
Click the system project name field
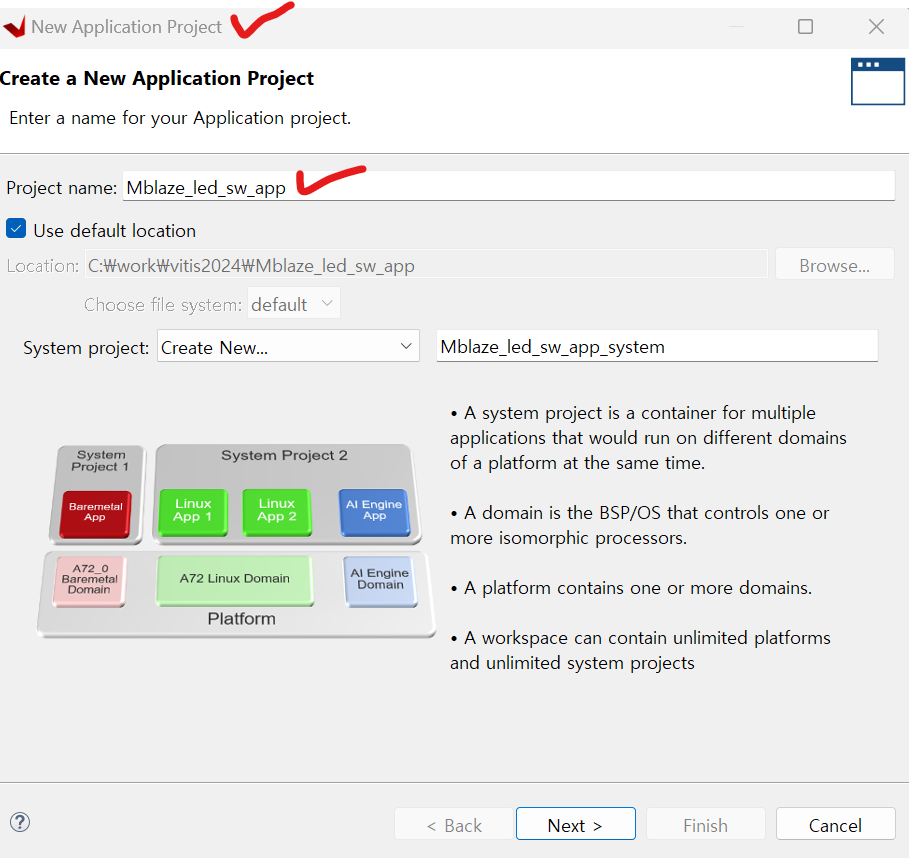coord(657,346)
